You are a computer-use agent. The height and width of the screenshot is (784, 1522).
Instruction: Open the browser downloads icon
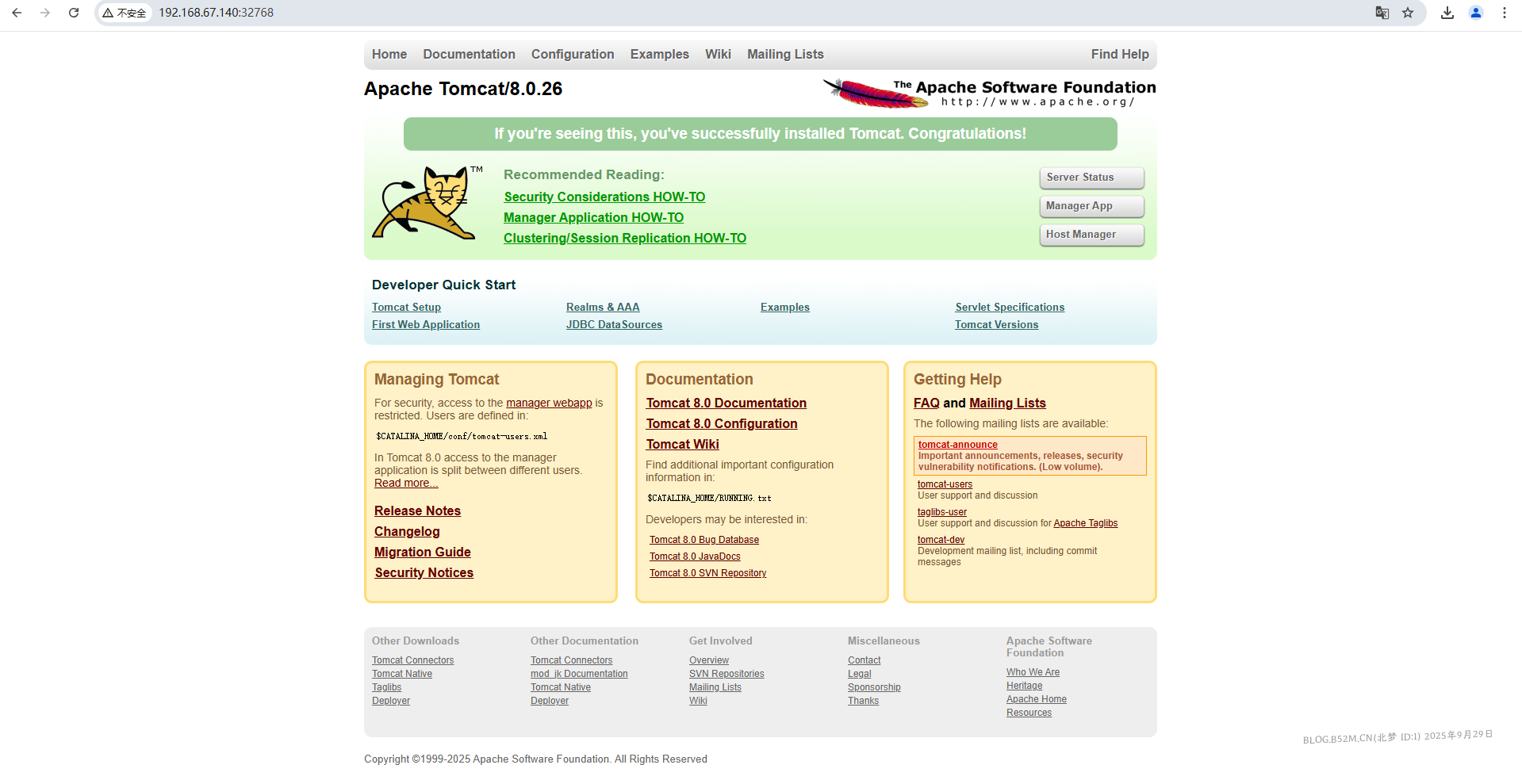tap(1447, 13)
